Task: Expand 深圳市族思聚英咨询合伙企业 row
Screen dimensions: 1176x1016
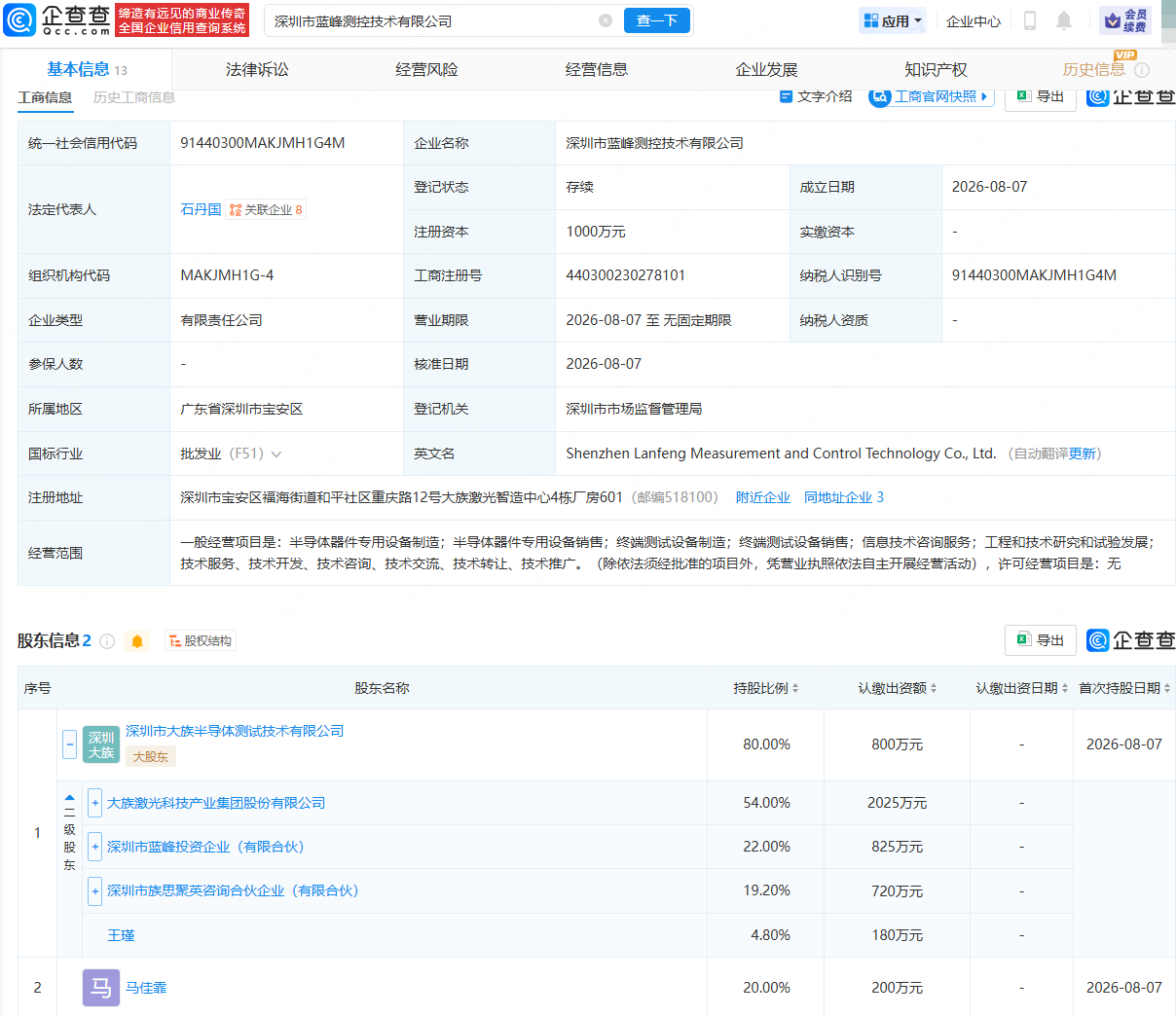Action: click(94, 890)
